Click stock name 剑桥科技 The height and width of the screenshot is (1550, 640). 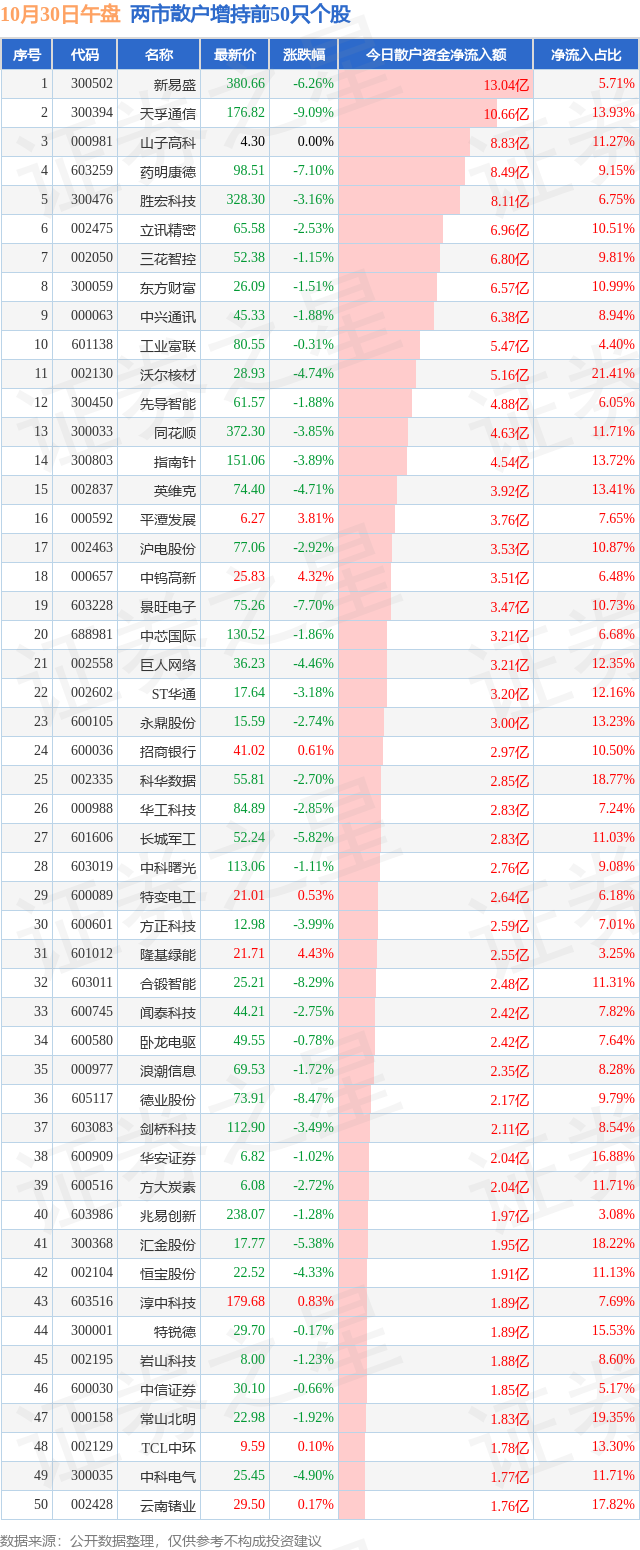(168, 1129)
